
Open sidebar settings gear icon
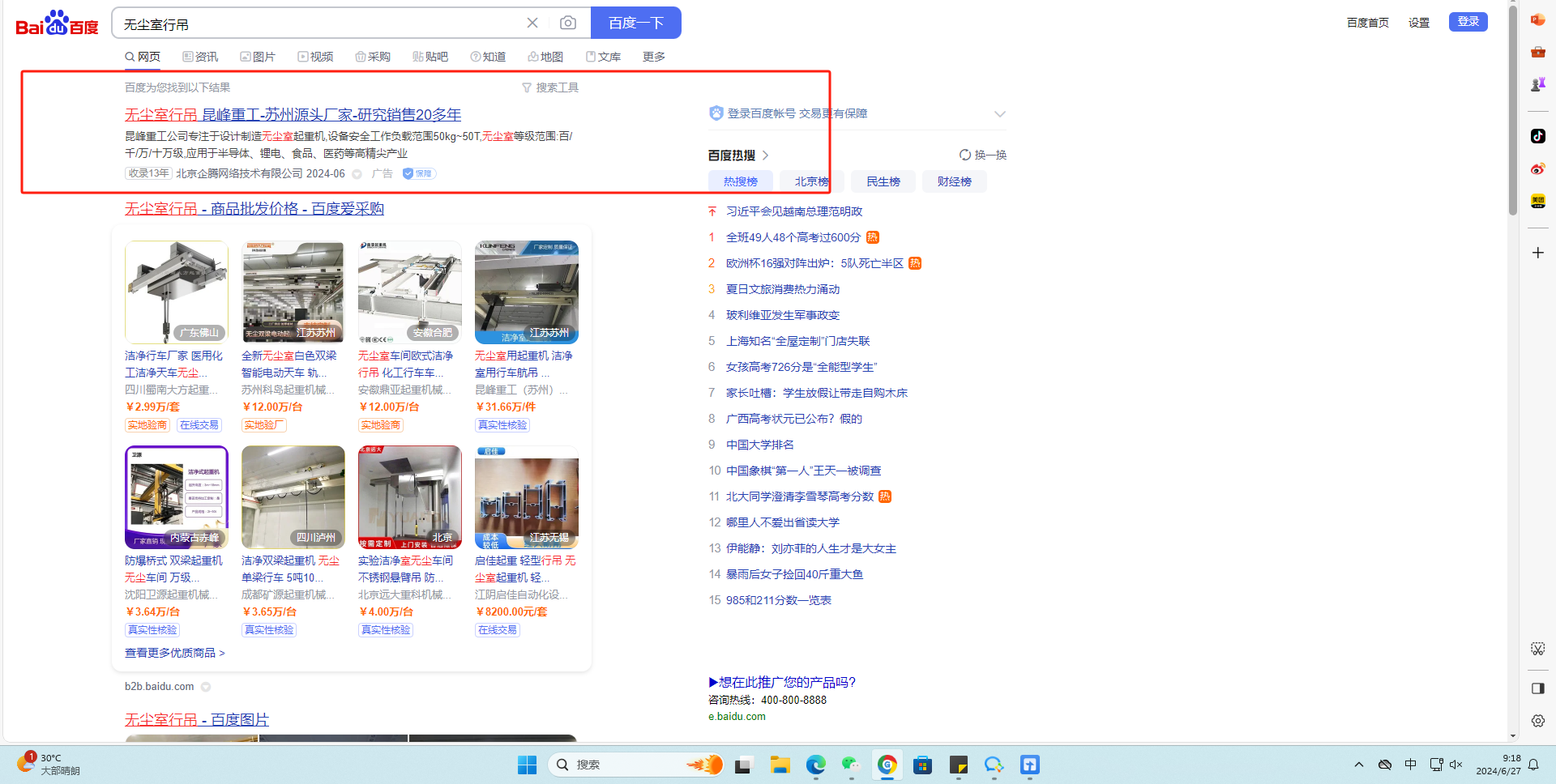click(1537, 721)
